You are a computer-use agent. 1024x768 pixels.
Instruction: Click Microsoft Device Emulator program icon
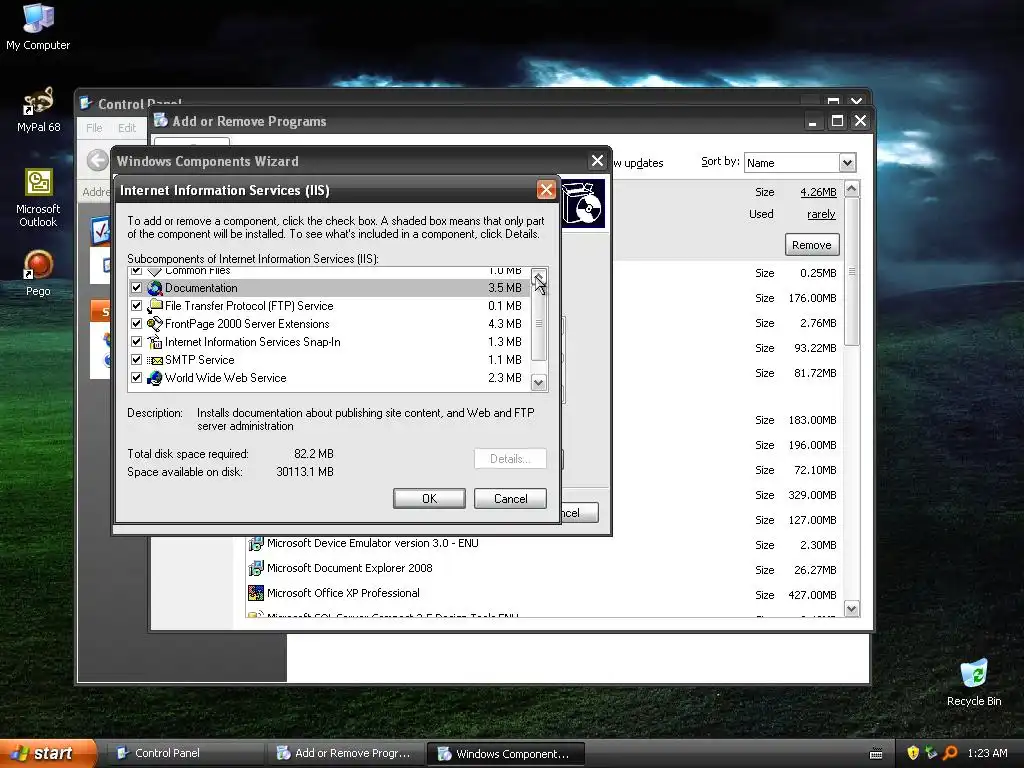(255, 543)
